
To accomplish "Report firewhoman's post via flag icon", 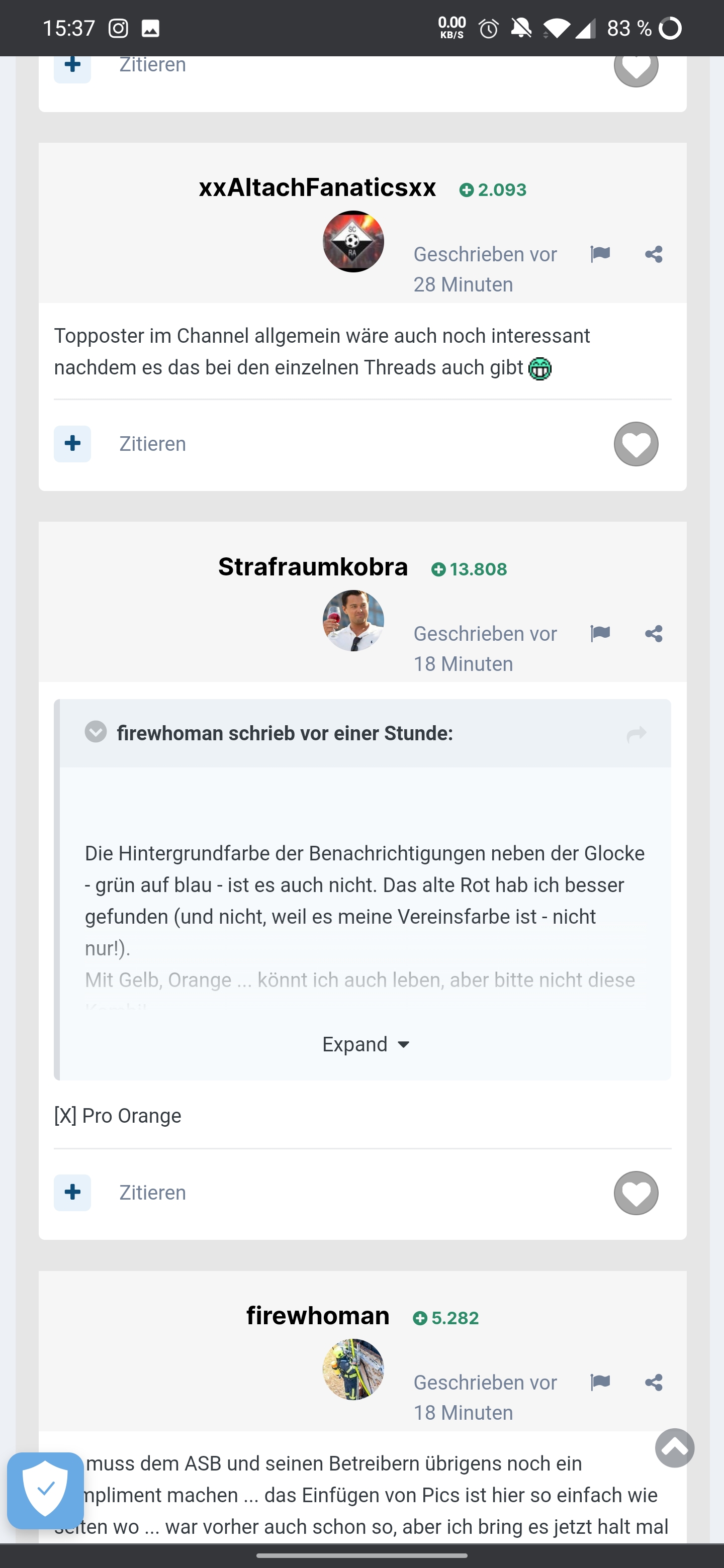I will [x=600, y=1383].
